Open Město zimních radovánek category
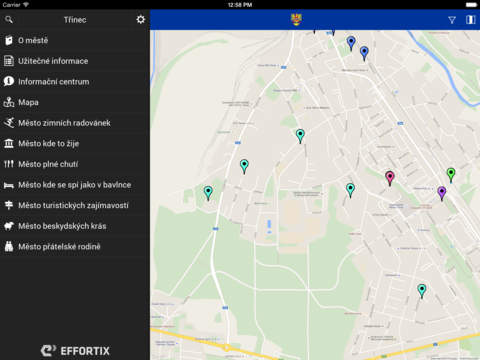Screen dimensions: 480x360 click(75, 123)
